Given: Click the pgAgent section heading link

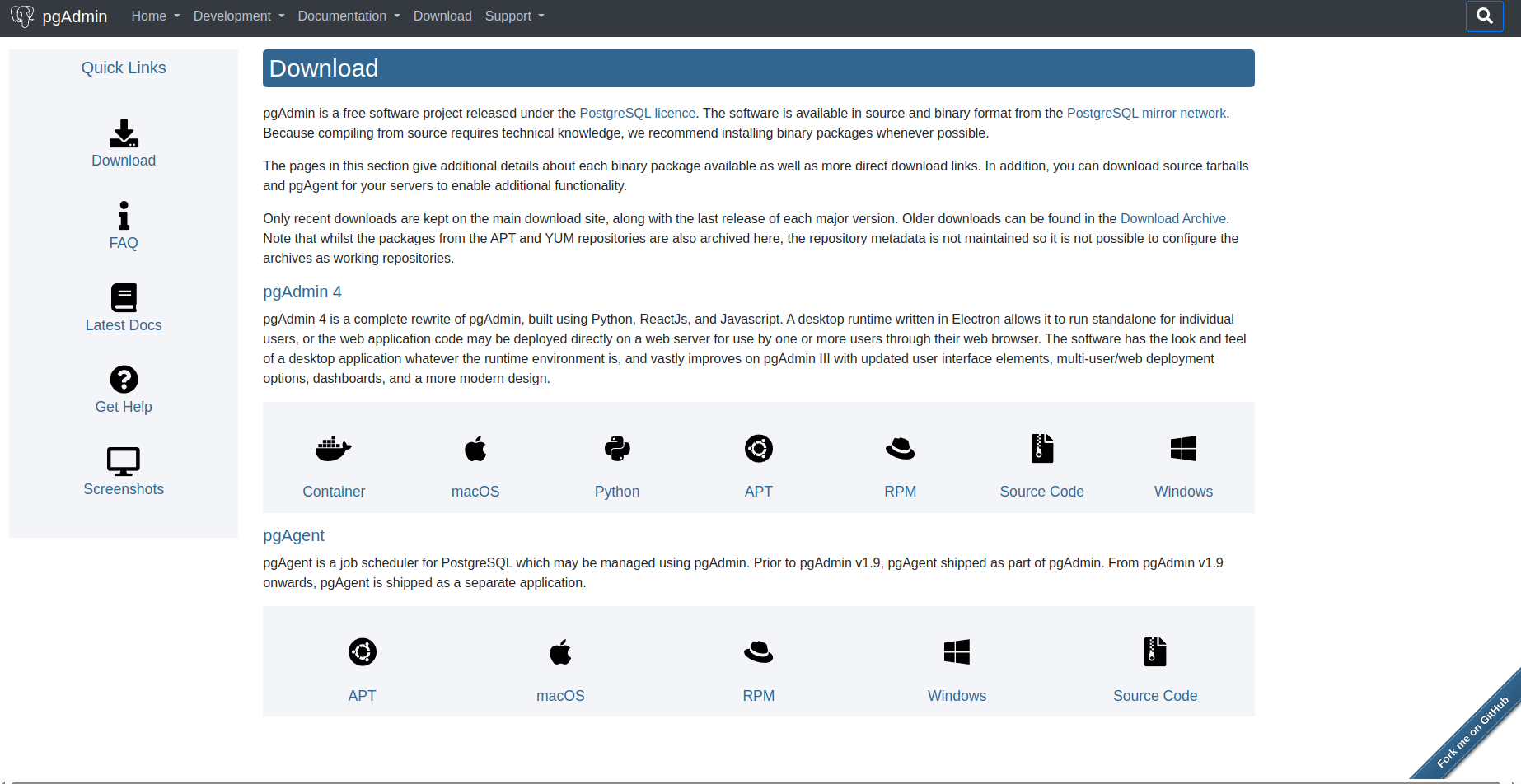Looking at the screenshot, I should point(294,536).
